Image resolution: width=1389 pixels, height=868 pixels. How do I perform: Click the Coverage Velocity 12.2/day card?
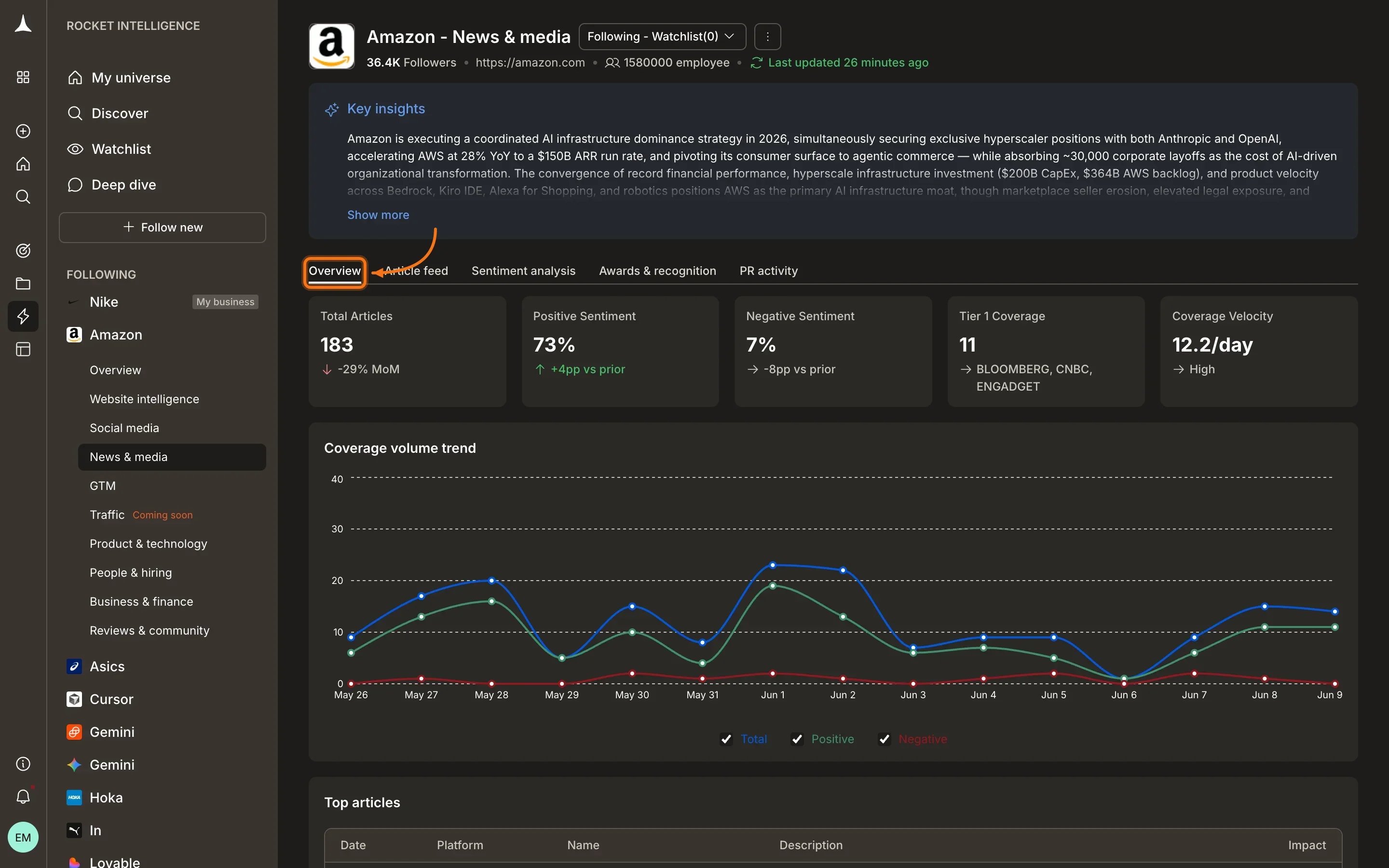coord(1259,352)
